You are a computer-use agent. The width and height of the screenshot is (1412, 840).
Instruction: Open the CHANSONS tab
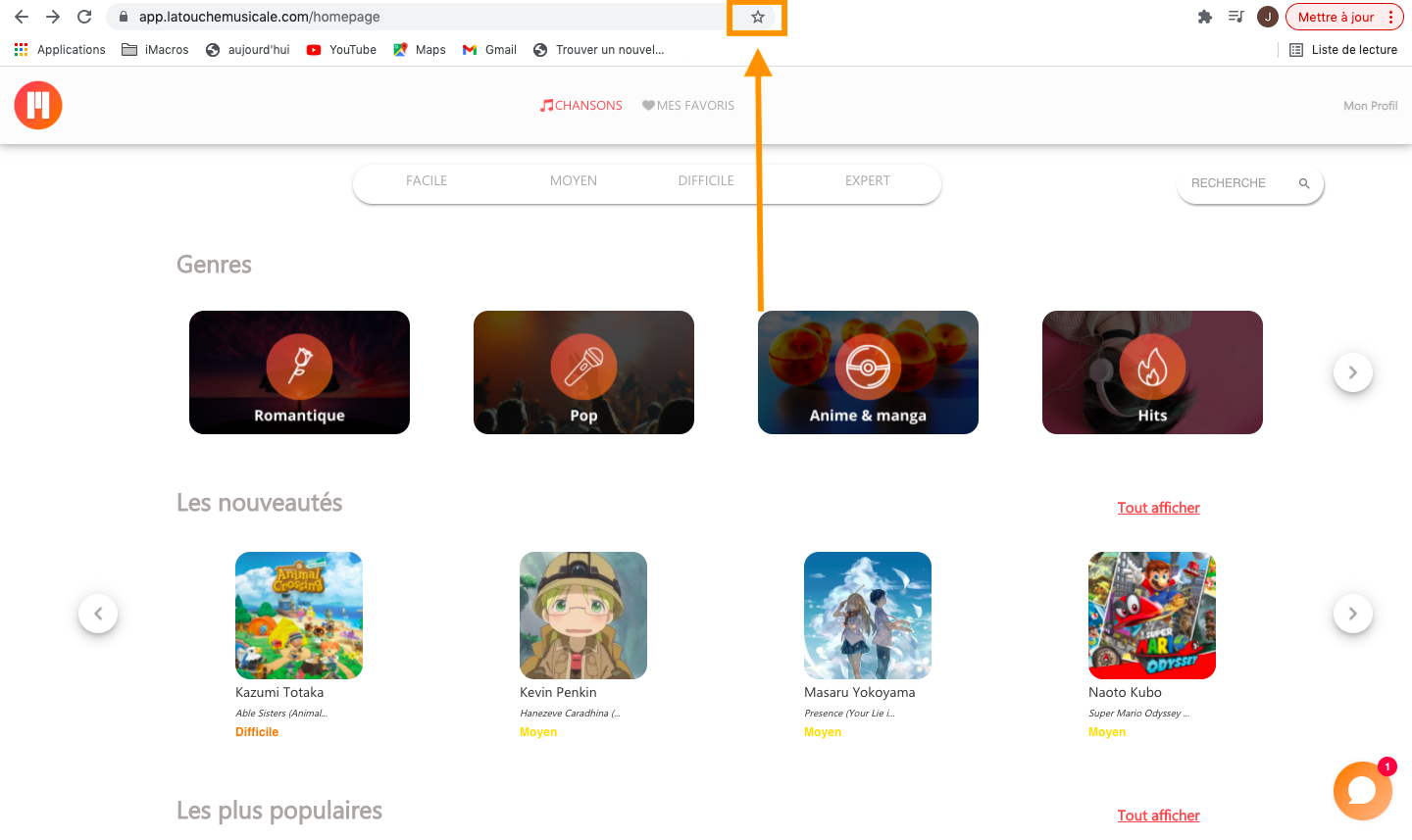580,106
